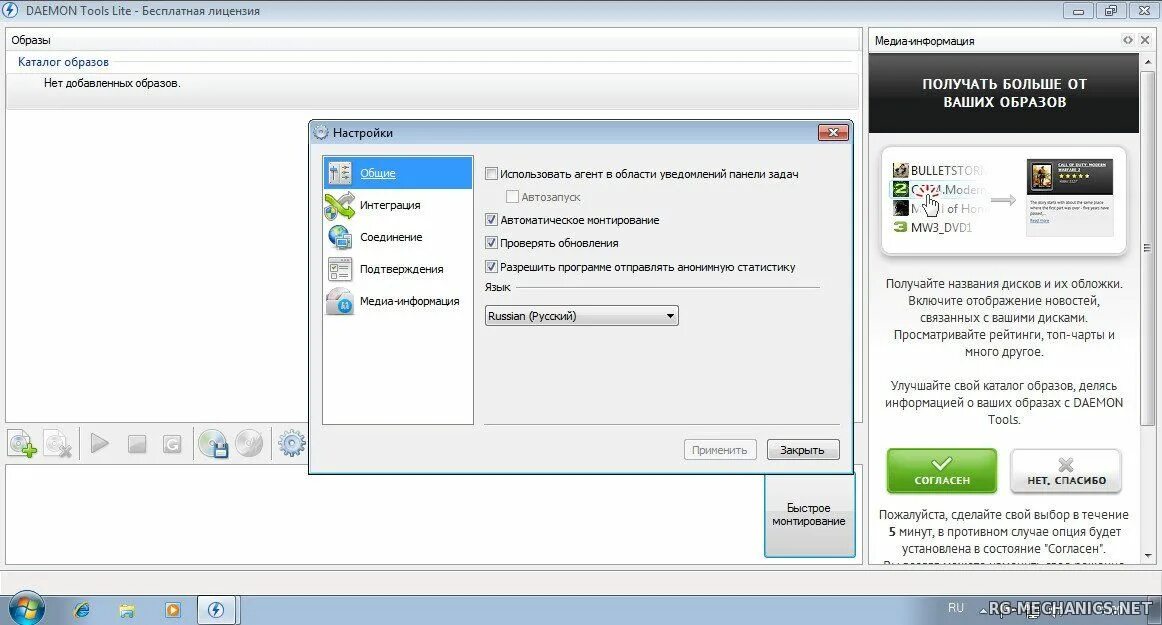Open Windows Explorer from the taskbar
Screen dimensions: 1162x625
pos(127,610)
